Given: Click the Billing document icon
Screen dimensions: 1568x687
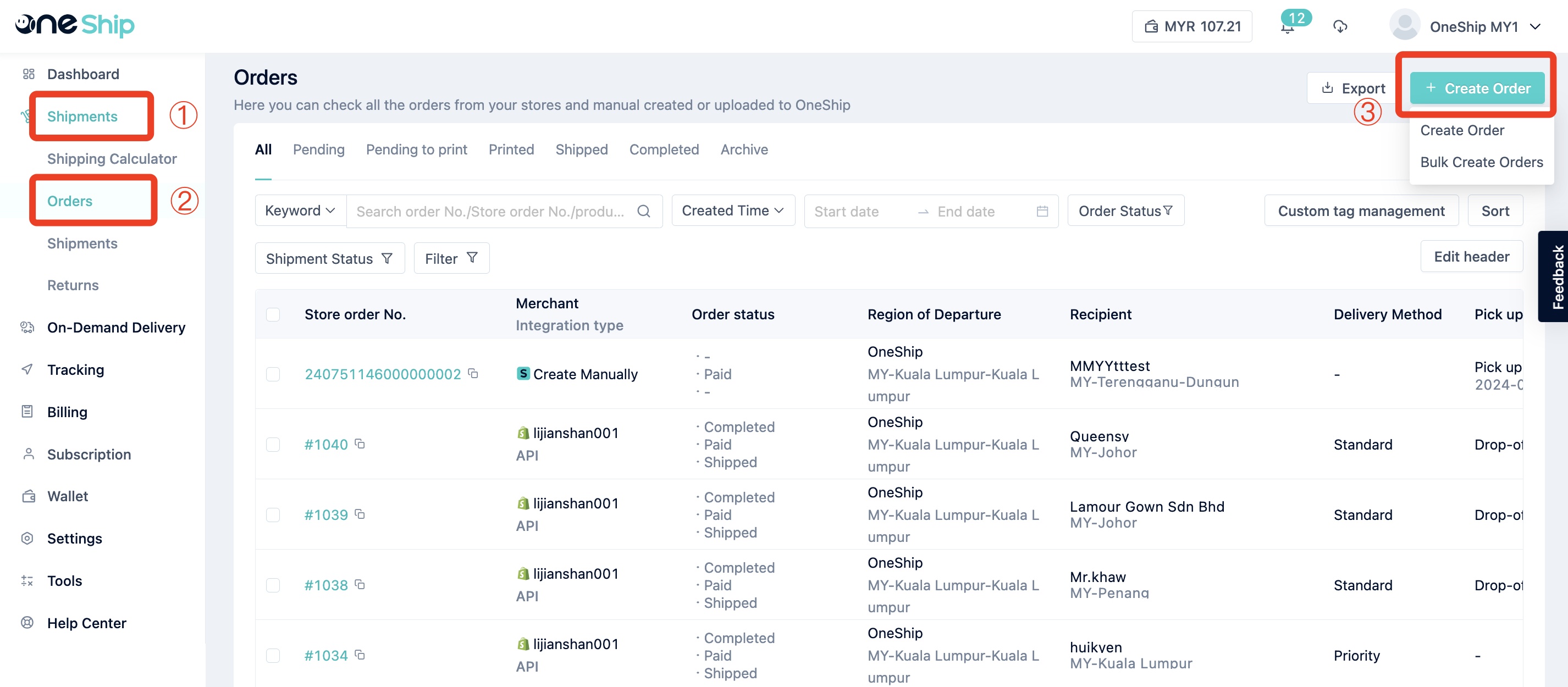Looking at the screenshot, I should pyautogui.click(x=27, y=411).
